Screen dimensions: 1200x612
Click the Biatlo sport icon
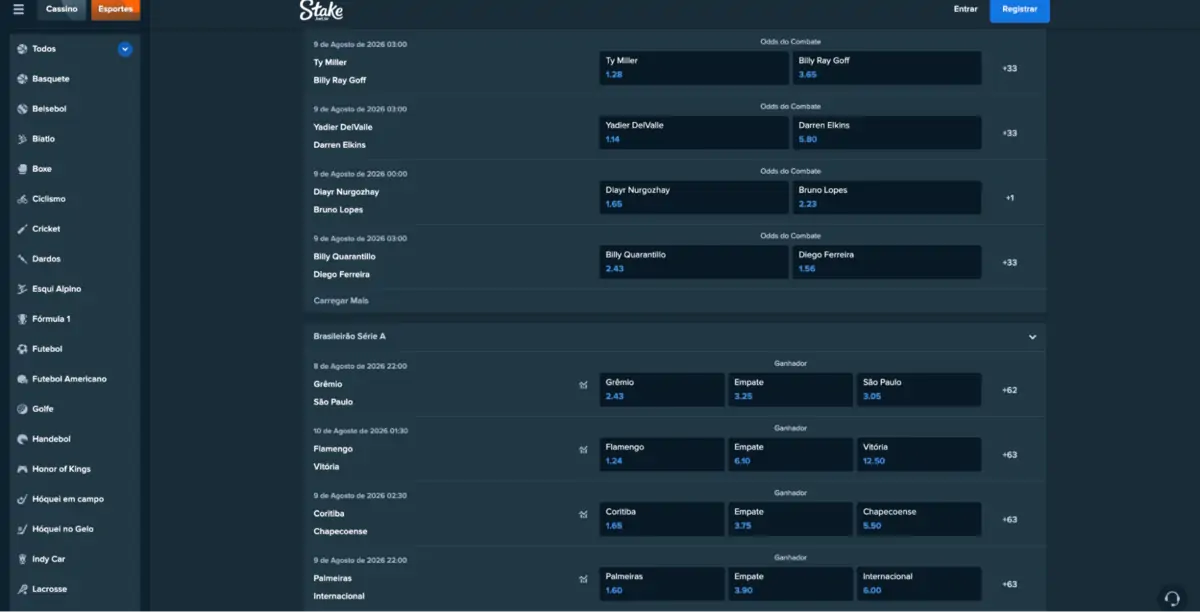coord(22,139)
